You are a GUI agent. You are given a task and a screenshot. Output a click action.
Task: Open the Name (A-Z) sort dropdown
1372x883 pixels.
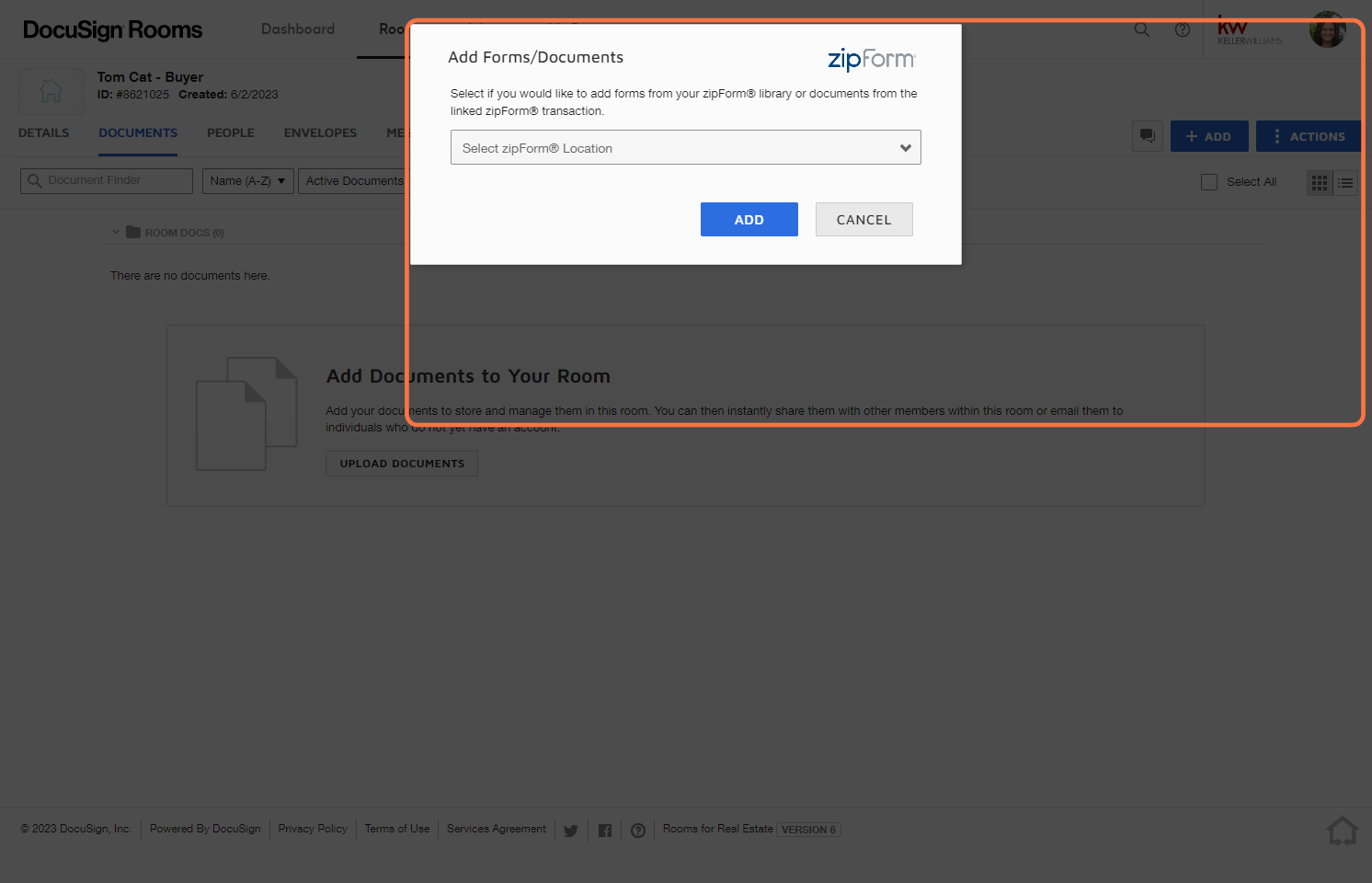tap(247, 181)
